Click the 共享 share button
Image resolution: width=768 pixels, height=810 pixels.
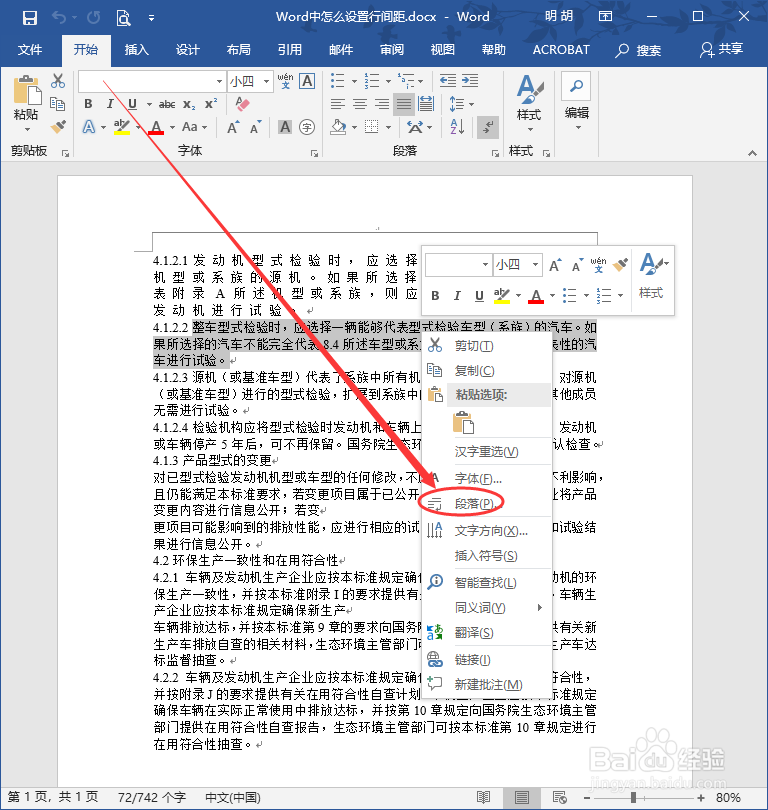coord(722,50)
